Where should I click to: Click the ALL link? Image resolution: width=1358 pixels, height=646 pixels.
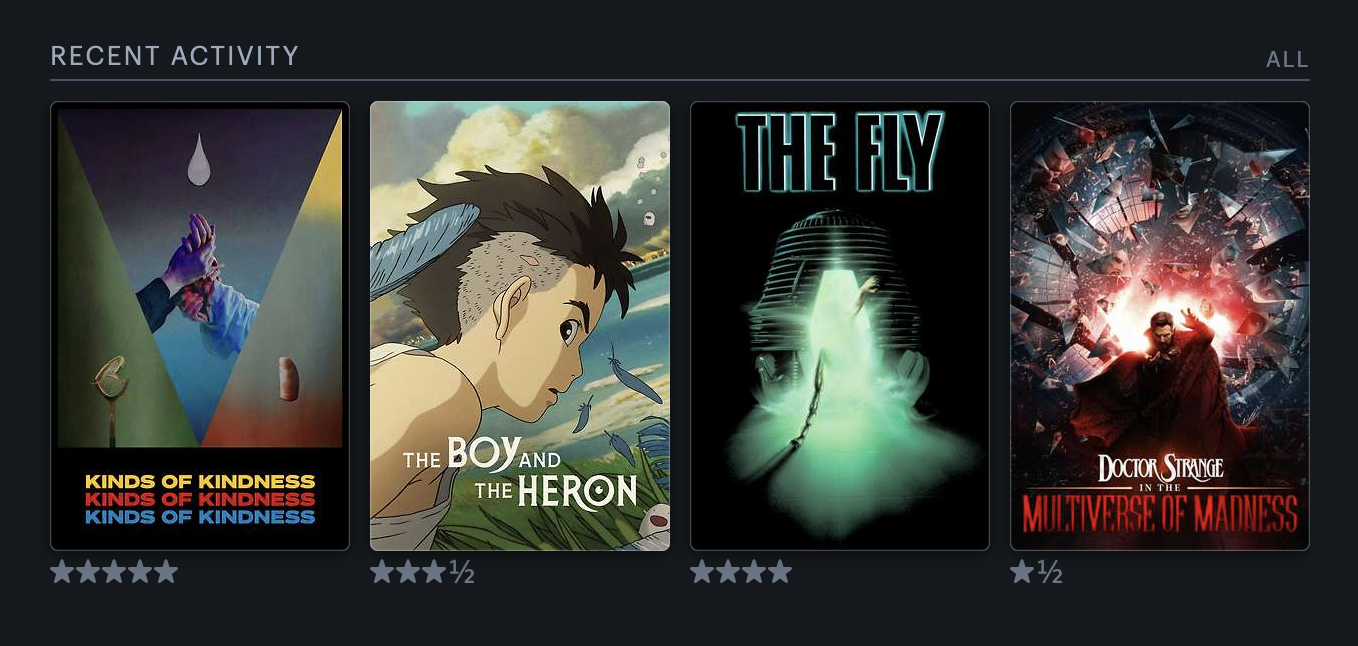[x=1287, y=59]
